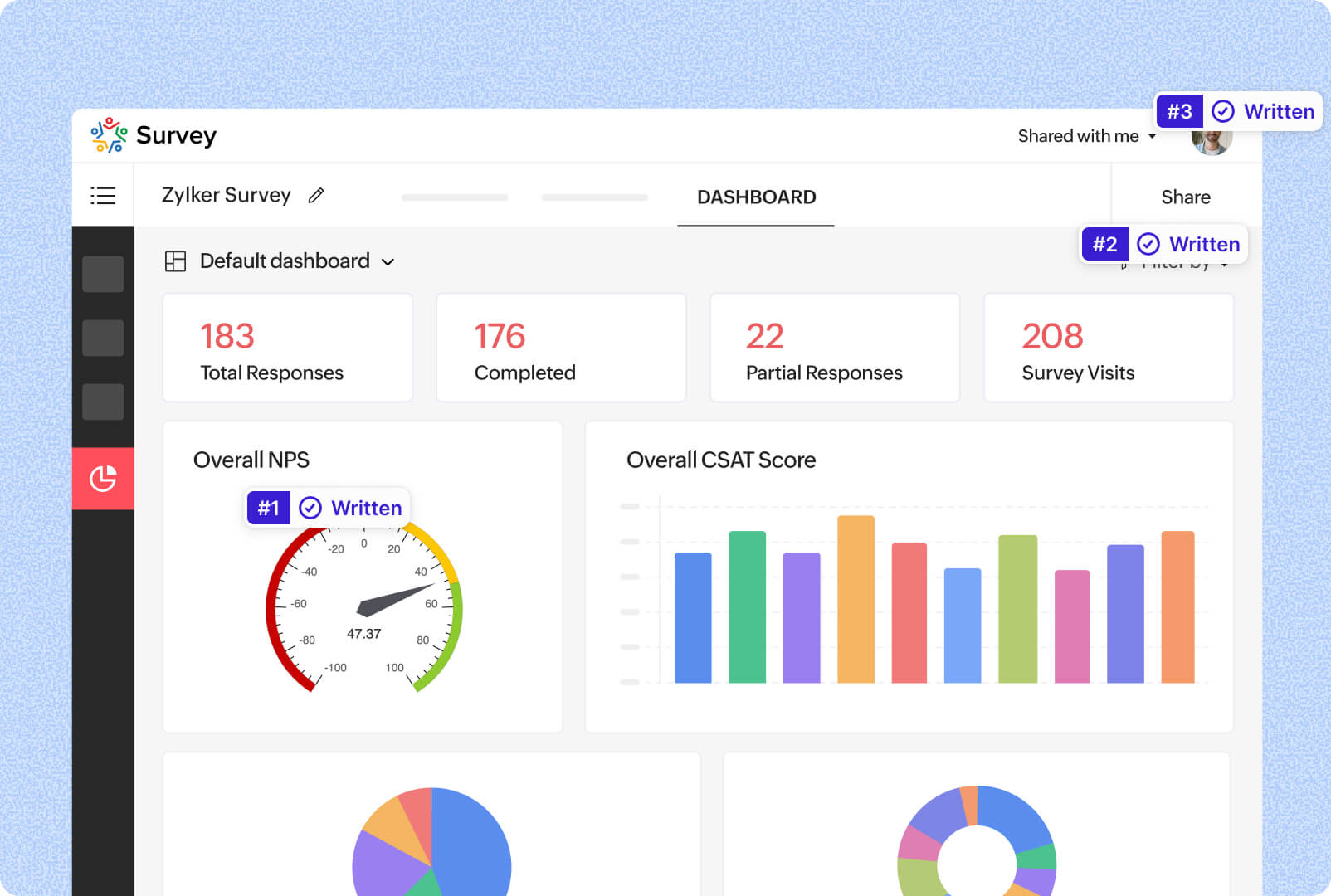1331x896 pixels.
Task: Open the survey list panel icon
Action: coord(103,195)
